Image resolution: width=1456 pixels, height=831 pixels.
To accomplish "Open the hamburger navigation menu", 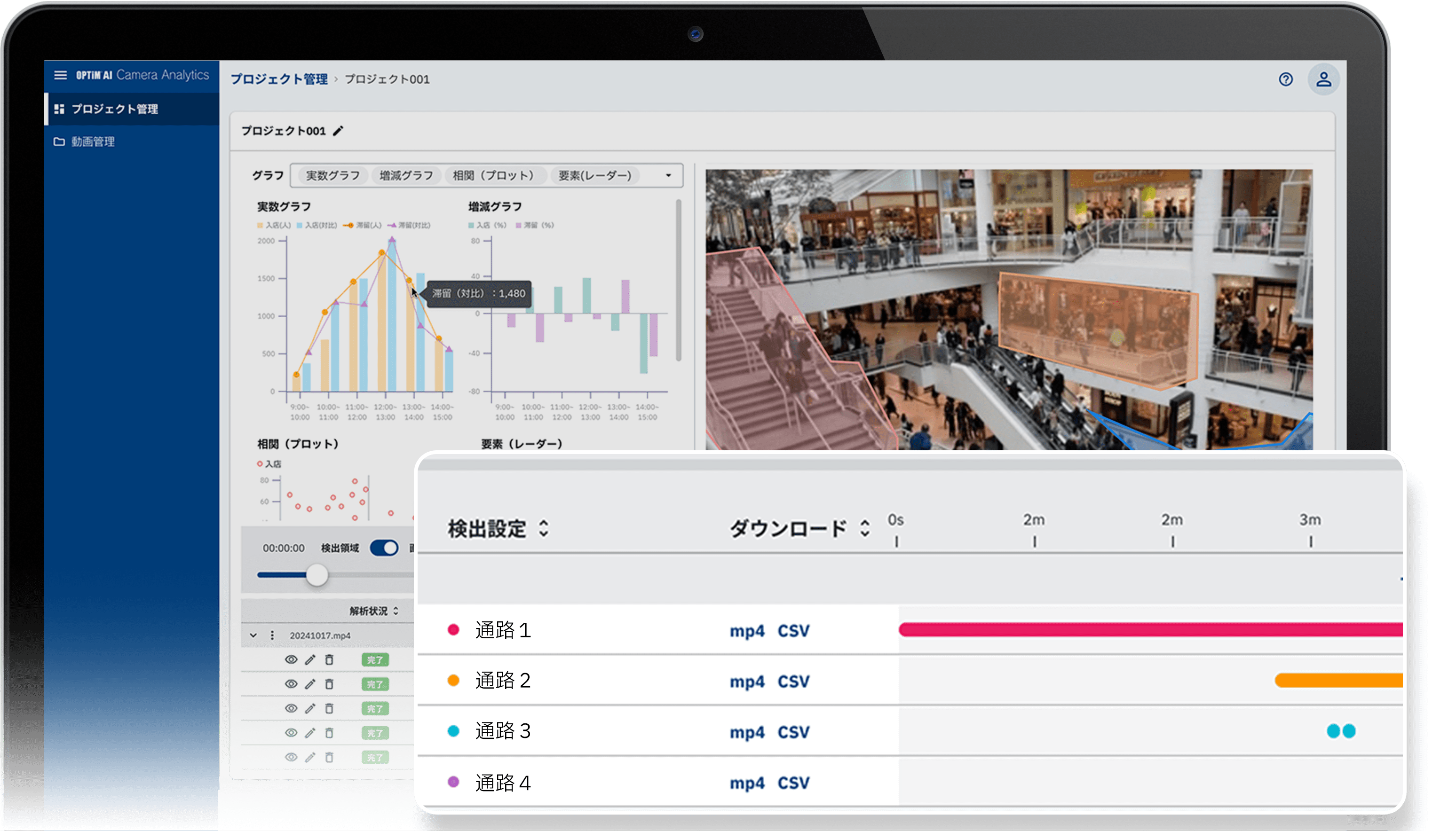I will pyautogui.click(x=61, y=75).
